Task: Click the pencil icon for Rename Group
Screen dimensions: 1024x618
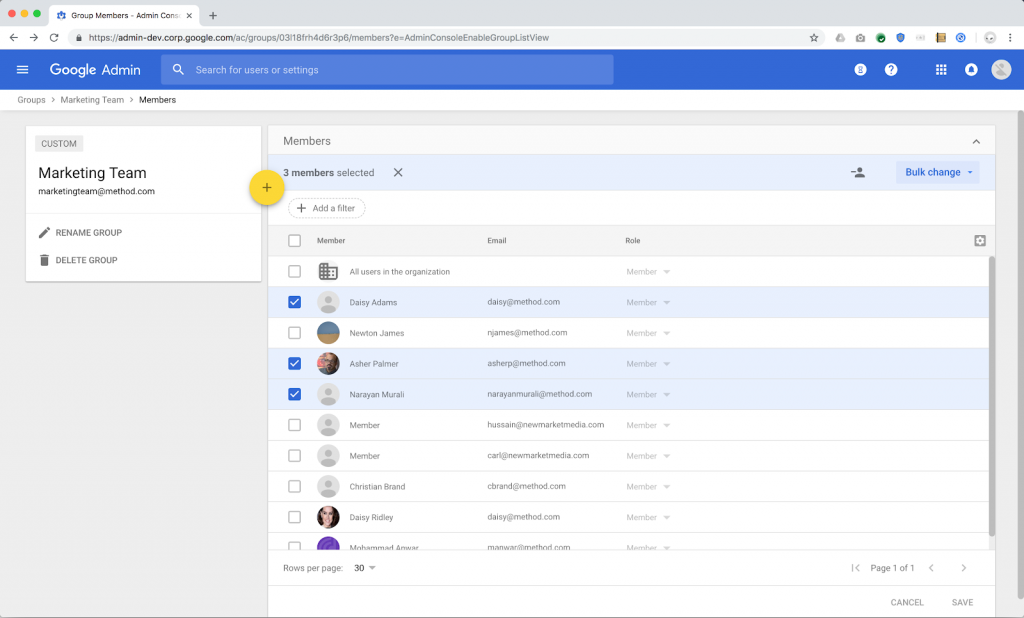Action: 44,233
